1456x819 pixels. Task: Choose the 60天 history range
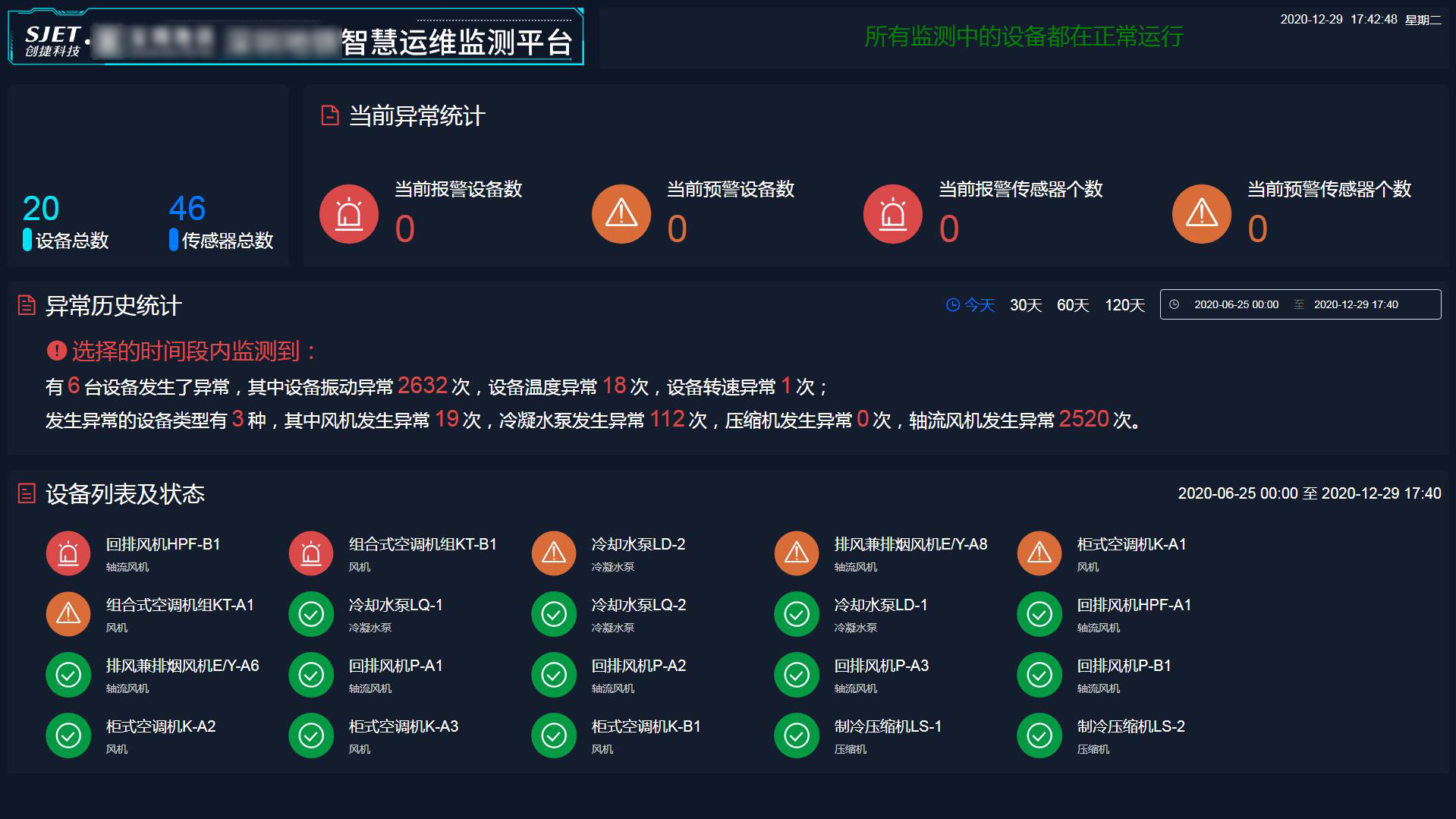pyautogui.click(x=1073, y=305)
